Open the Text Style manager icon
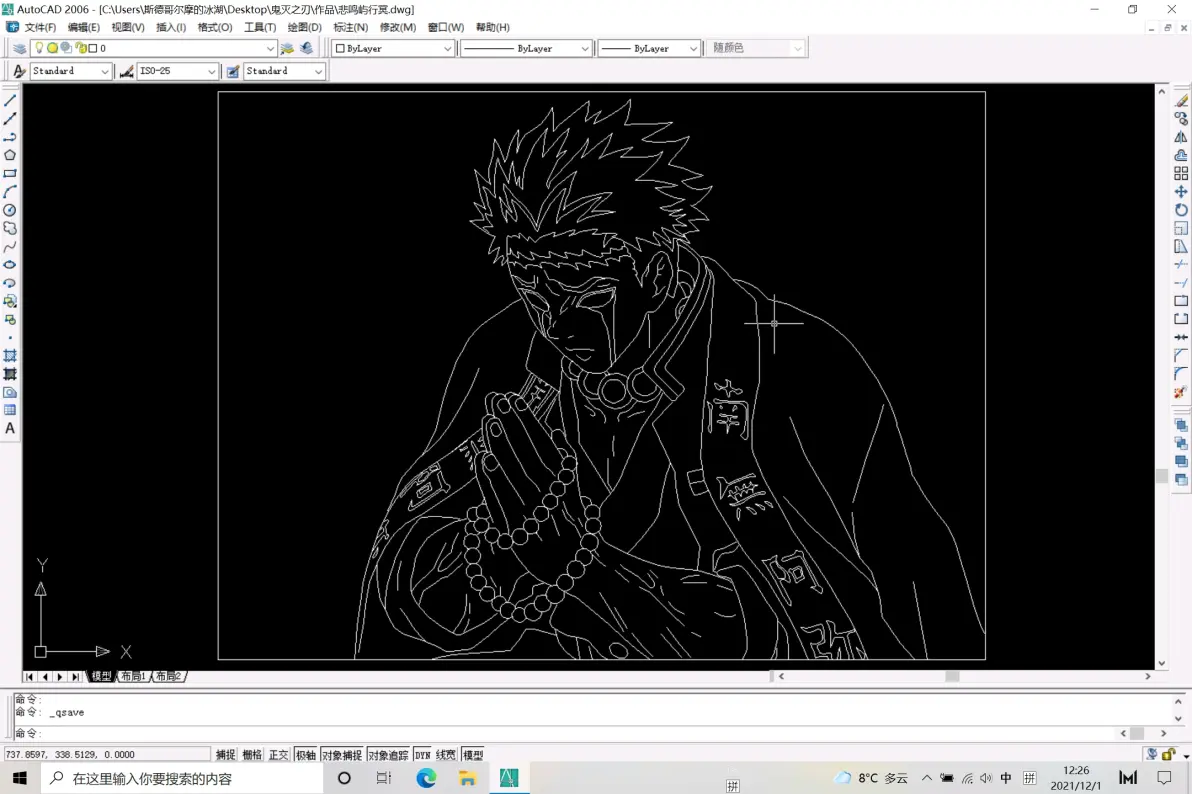Image resolution: width=1192 pixels, height=794 pixels. pos(19,71)
